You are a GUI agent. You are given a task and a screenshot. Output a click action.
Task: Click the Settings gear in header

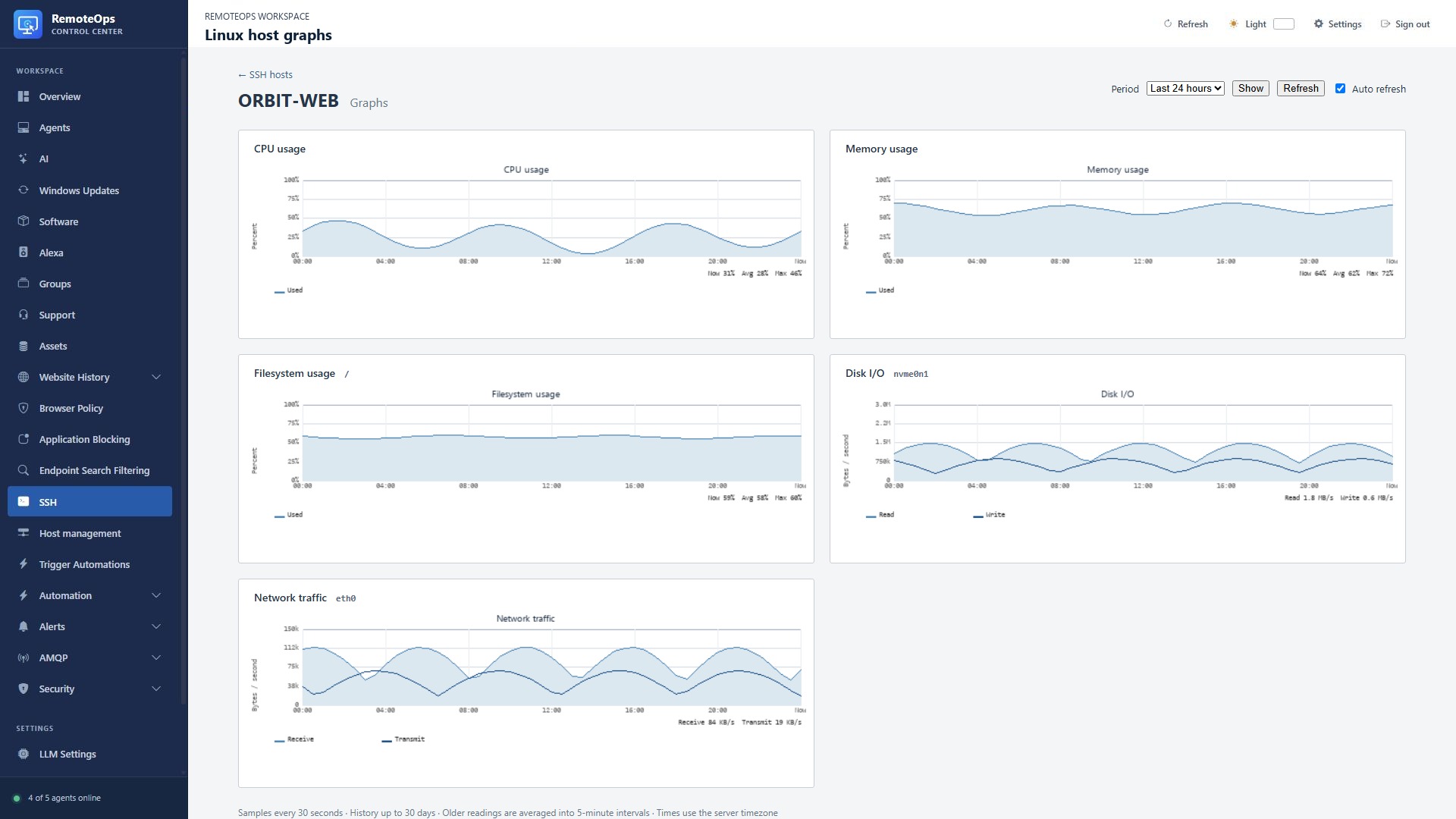click(1319, 24)
